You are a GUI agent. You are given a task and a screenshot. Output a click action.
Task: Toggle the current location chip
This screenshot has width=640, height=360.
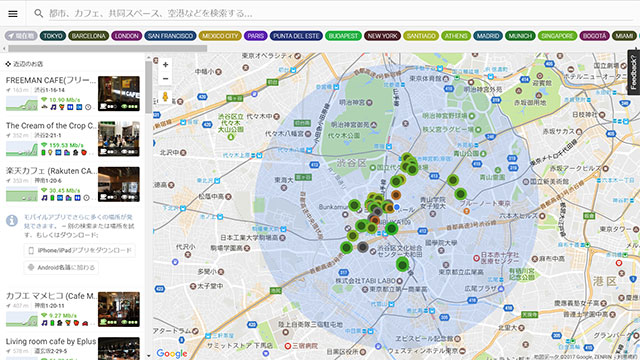coord(21,36)
